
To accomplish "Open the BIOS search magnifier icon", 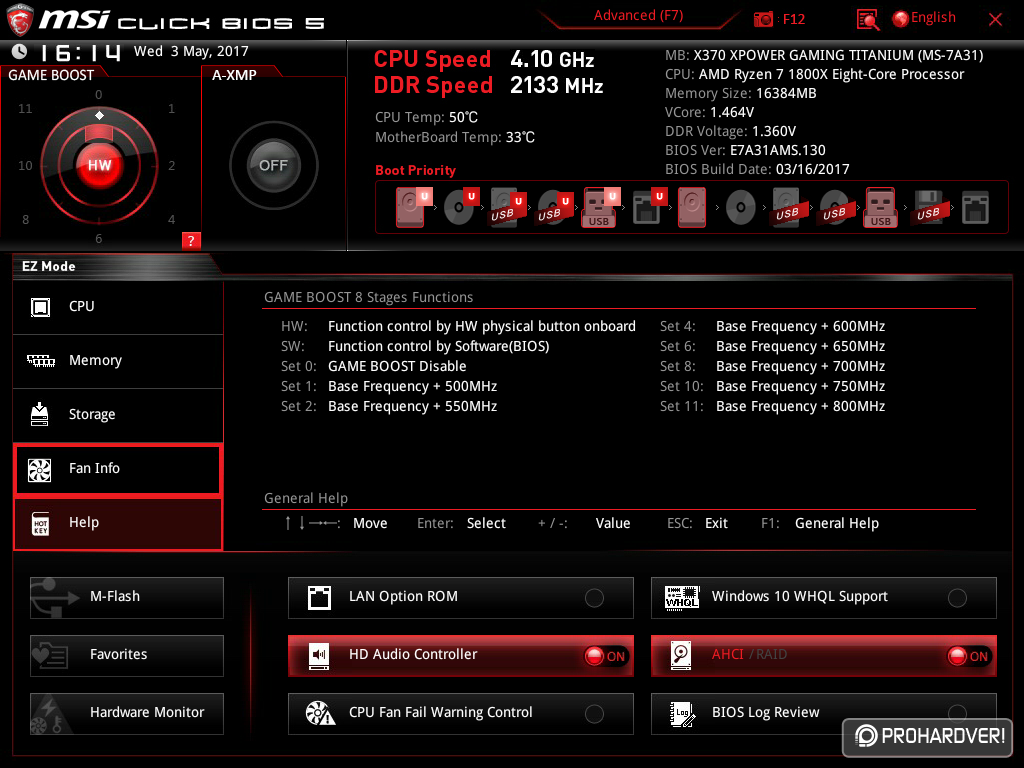I will pos(867,19).
